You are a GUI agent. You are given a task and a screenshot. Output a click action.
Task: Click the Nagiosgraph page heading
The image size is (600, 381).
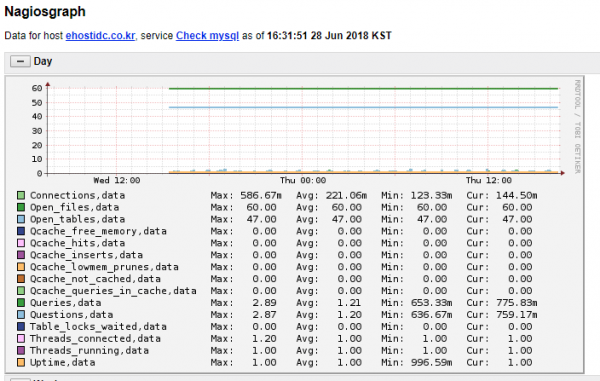[x=45, y=12]
